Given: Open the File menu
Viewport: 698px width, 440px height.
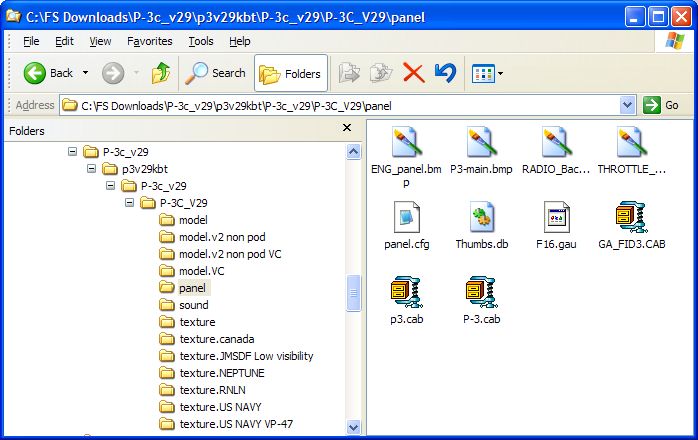Looking at the screenshot, I should click(31, 41).
